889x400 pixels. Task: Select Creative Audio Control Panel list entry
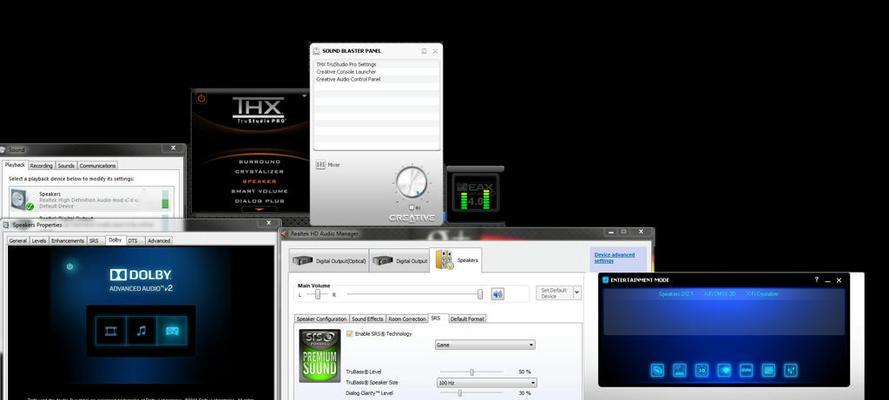tap(377, 79)
